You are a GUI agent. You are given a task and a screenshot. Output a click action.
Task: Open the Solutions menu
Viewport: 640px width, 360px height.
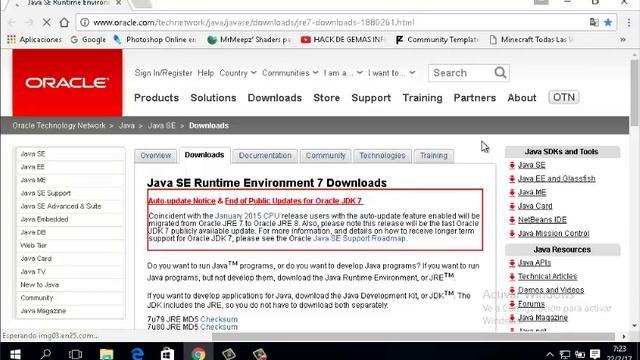pos(213,98)
